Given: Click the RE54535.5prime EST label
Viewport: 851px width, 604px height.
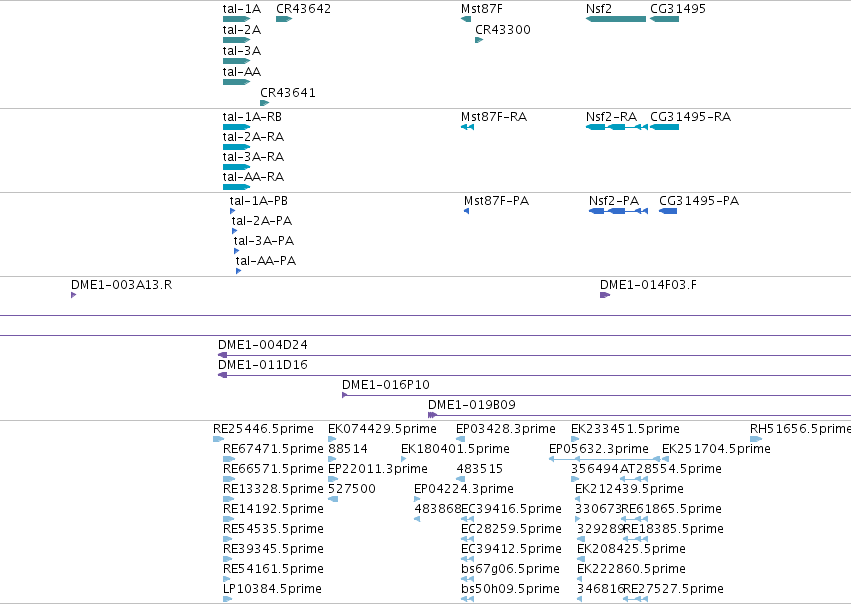Looking at the screenshot, I should click(x=273, y=530).
